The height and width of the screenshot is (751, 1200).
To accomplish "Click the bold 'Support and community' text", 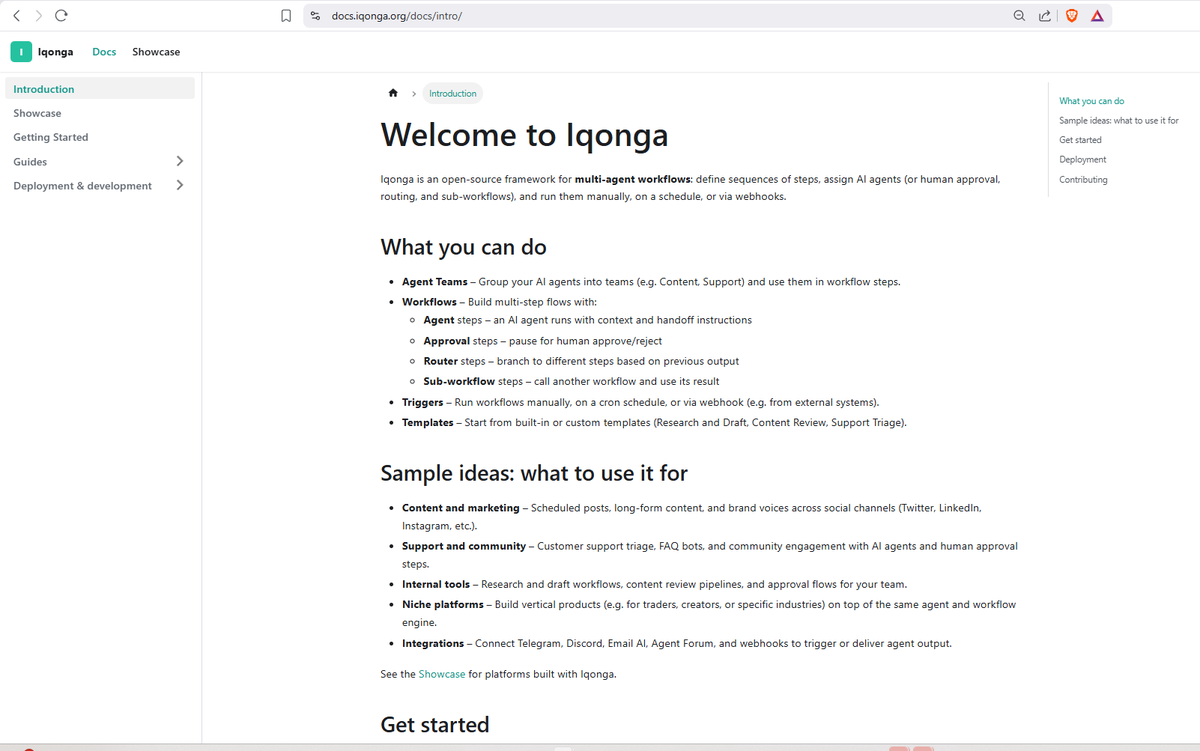I will point(464,546).
